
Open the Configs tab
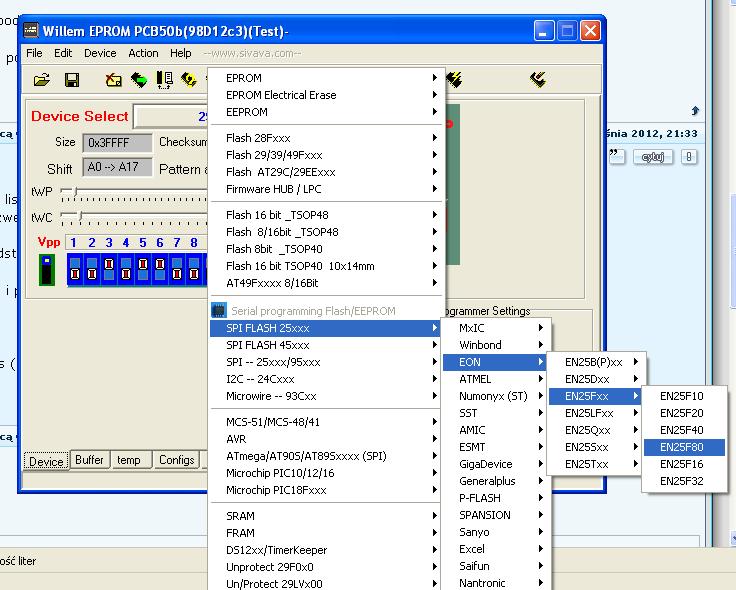[177, 460]
